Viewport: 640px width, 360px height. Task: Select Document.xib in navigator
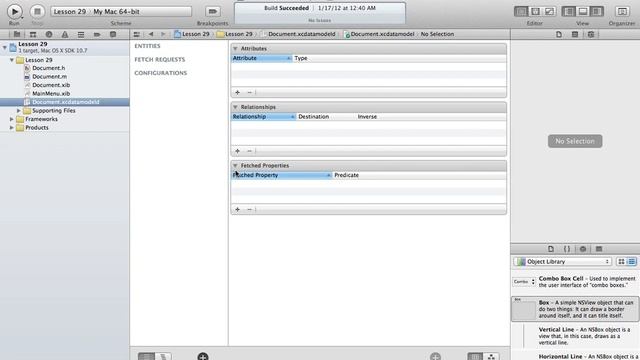click(51, 85)
